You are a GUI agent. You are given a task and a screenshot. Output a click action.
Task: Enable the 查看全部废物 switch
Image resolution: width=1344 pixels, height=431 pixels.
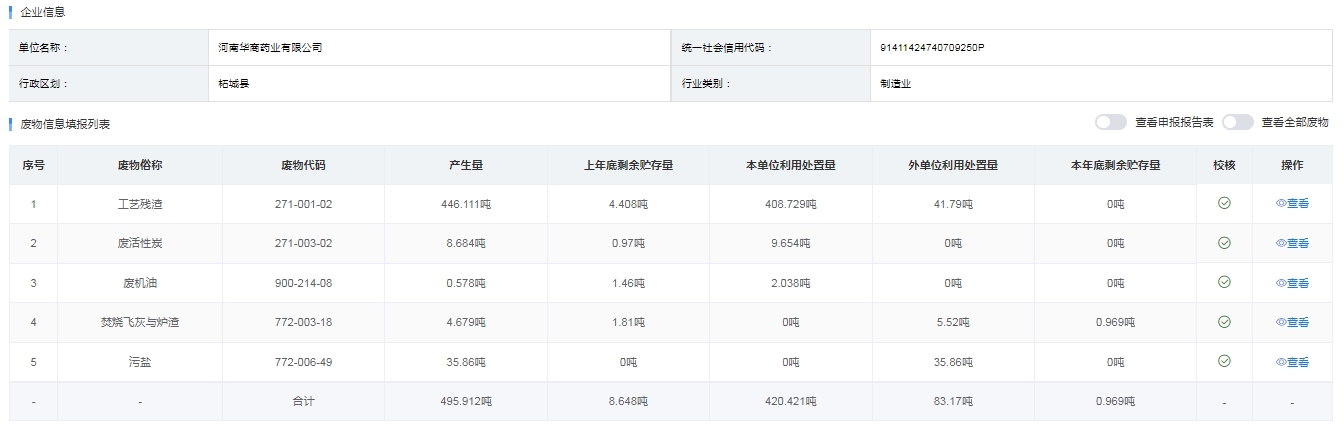tap(1237, 122)
